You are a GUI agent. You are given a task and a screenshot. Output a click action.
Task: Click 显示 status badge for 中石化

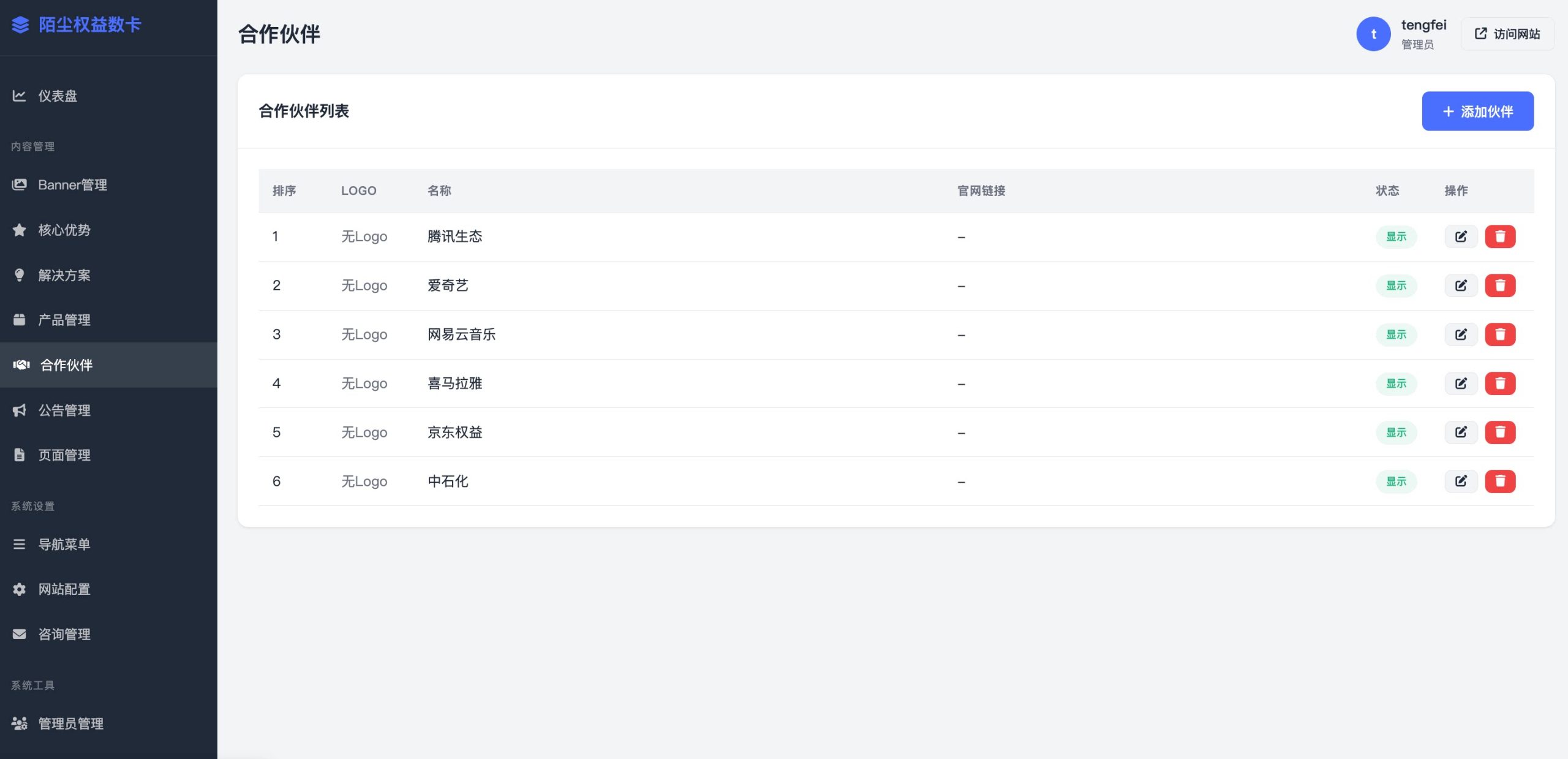pyautogui.click(x=1396, y=481)
